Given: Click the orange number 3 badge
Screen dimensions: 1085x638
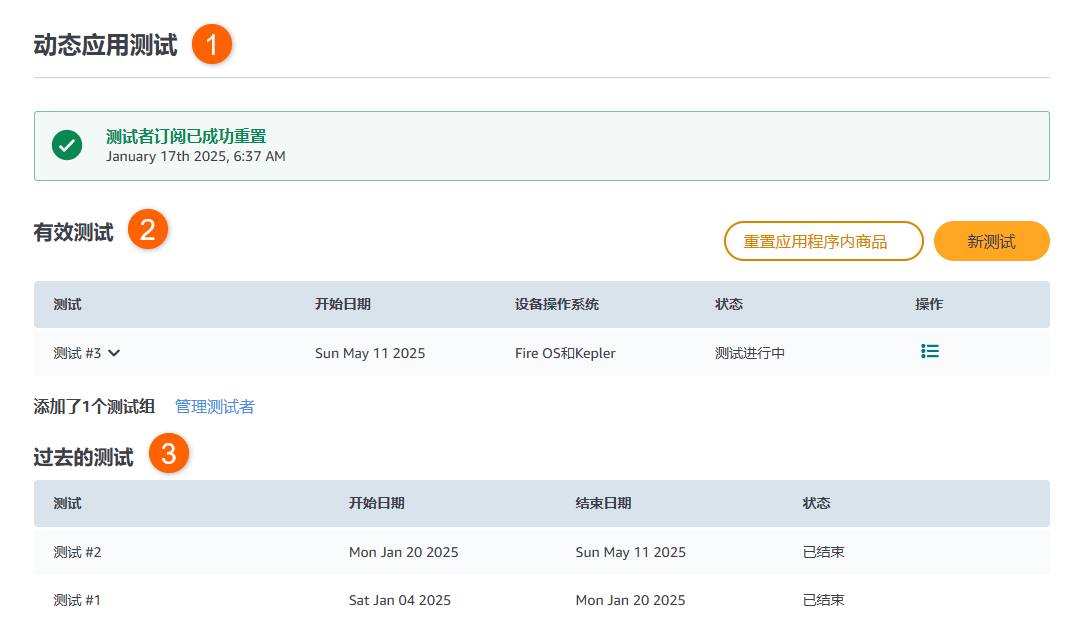Looking at the screenshot, I should [169, 454].
